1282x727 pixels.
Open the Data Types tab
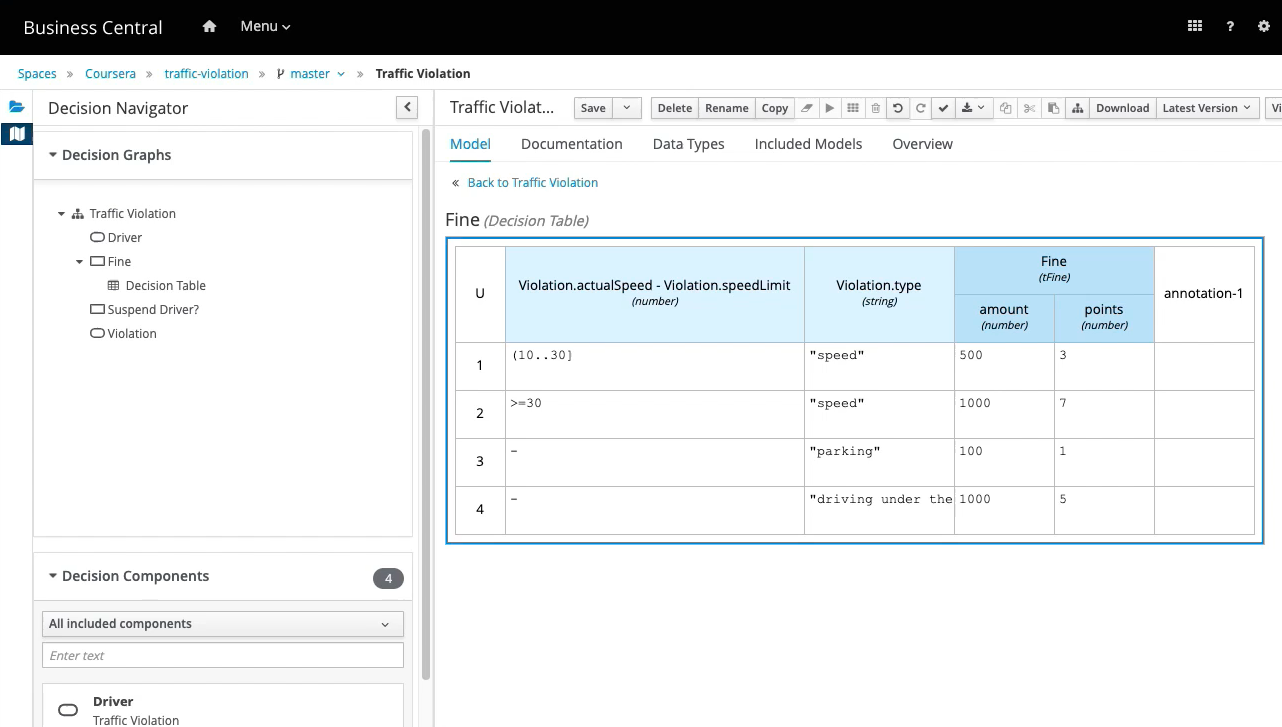[689, 144]
